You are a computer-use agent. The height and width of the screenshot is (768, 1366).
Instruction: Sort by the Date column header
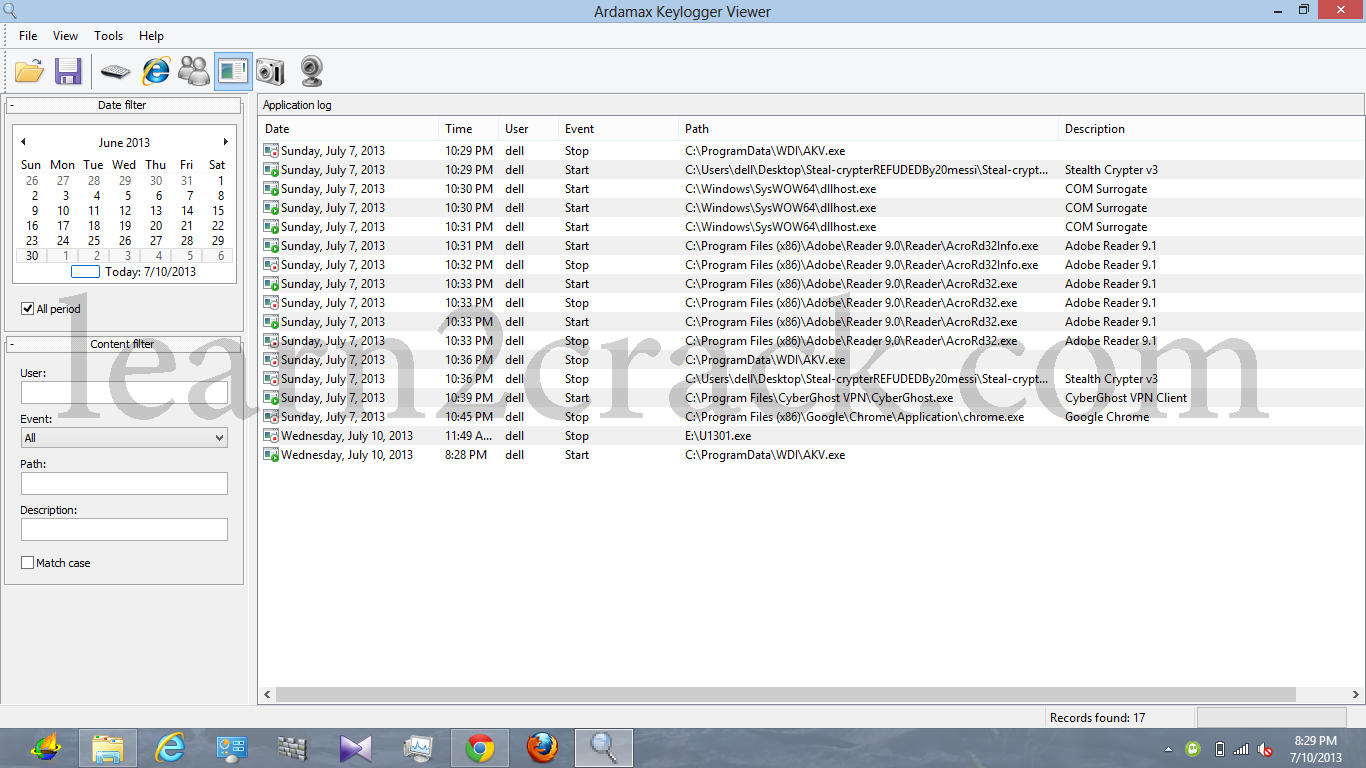click(x=348, y=129)
